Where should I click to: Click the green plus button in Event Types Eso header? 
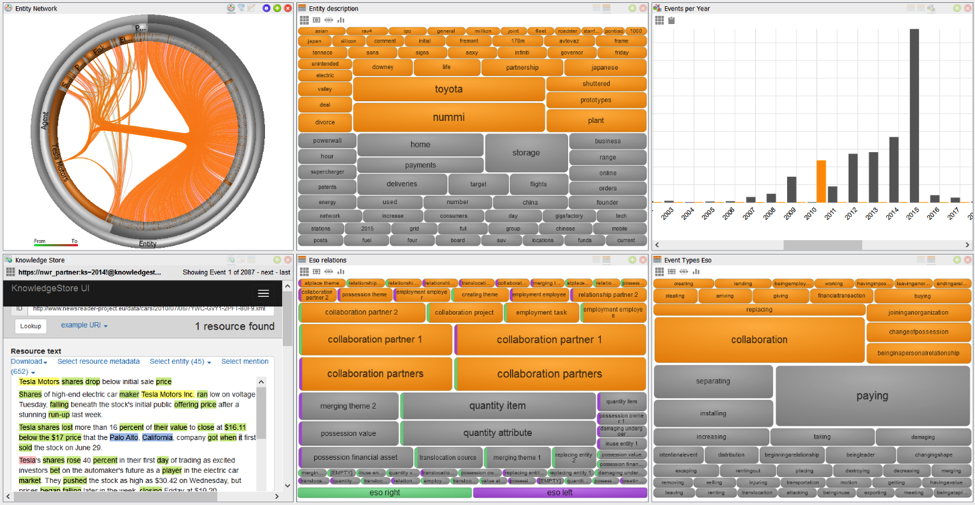(x=956, y=259)
